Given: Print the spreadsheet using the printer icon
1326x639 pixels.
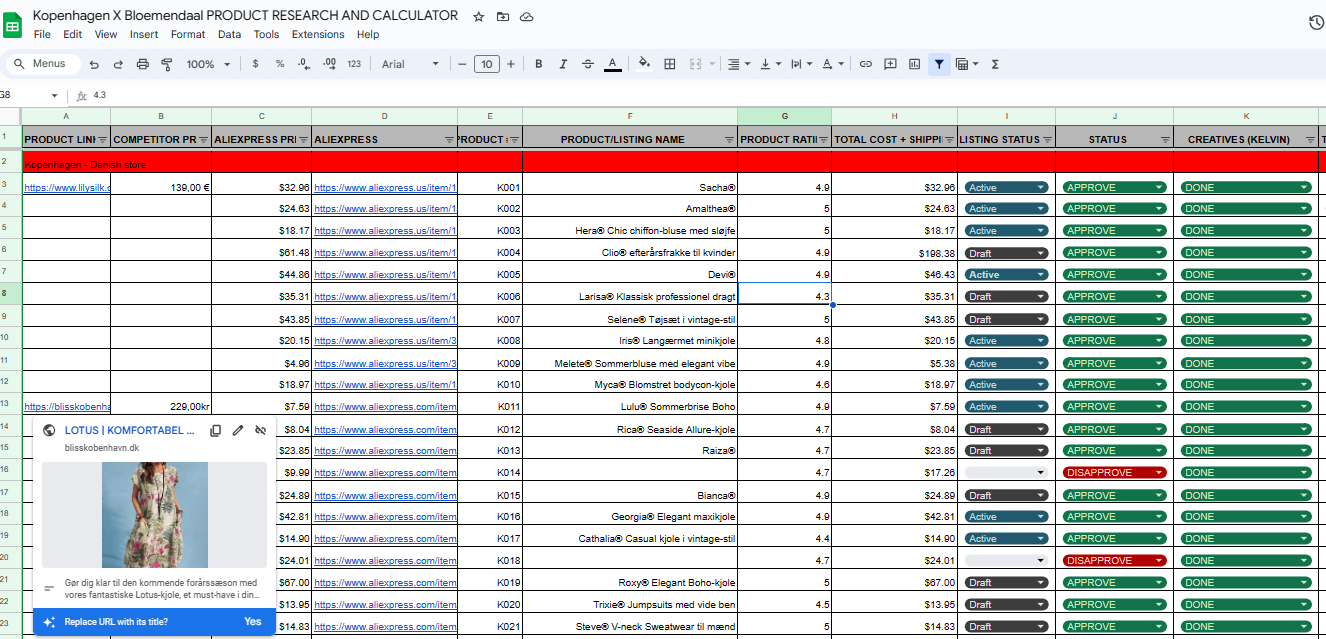Looking at the screenshot, I should (x=142, y=64).
